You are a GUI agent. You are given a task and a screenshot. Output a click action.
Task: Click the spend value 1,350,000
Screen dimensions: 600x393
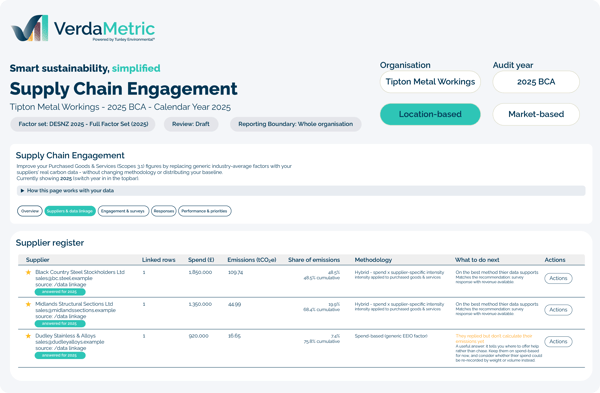200,304
